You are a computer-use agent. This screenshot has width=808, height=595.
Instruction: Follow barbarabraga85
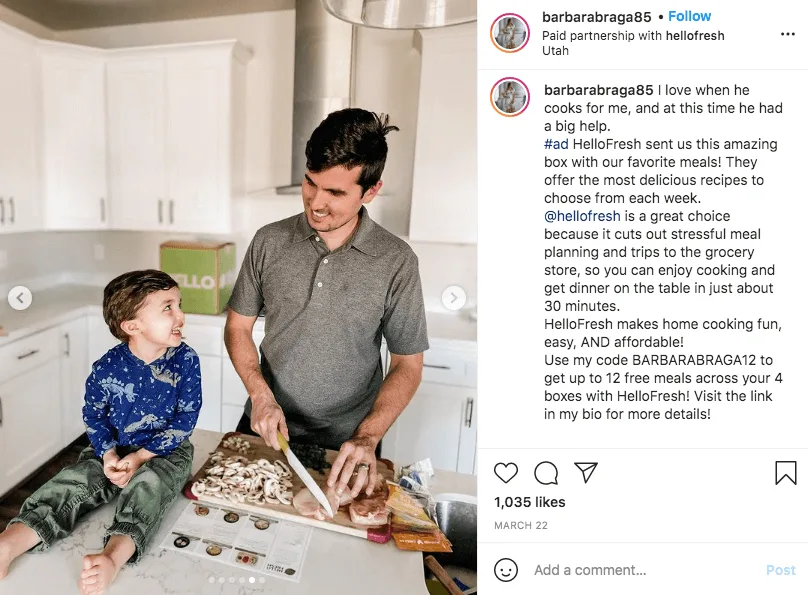pyautogui.click(x=689, y=16)
